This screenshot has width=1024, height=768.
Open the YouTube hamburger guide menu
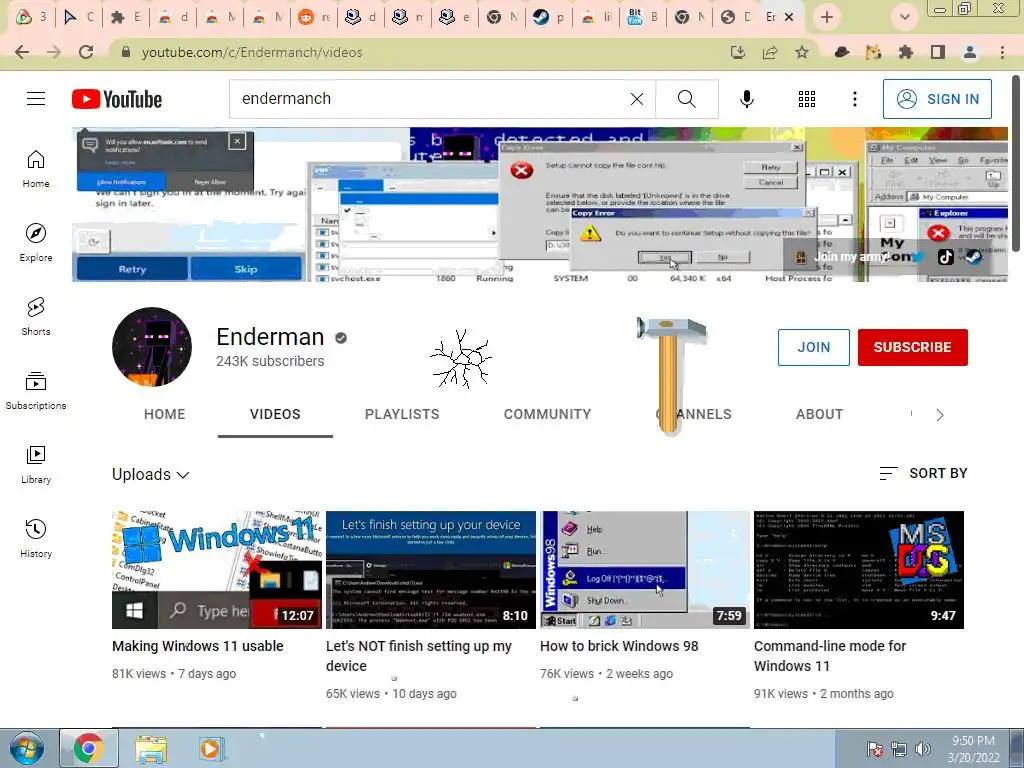pos(36,99)
